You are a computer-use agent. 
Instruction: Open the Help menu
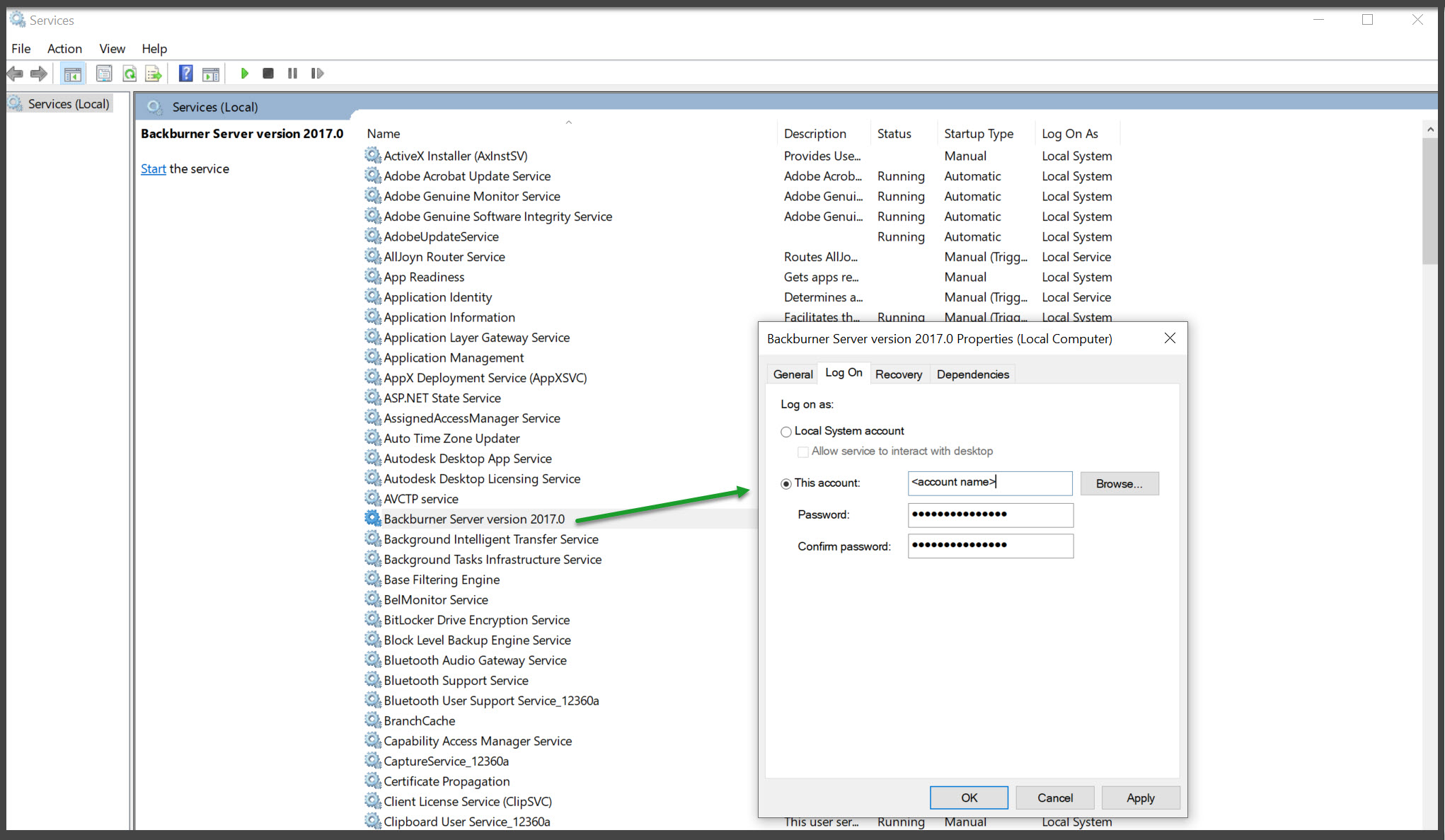154,48
